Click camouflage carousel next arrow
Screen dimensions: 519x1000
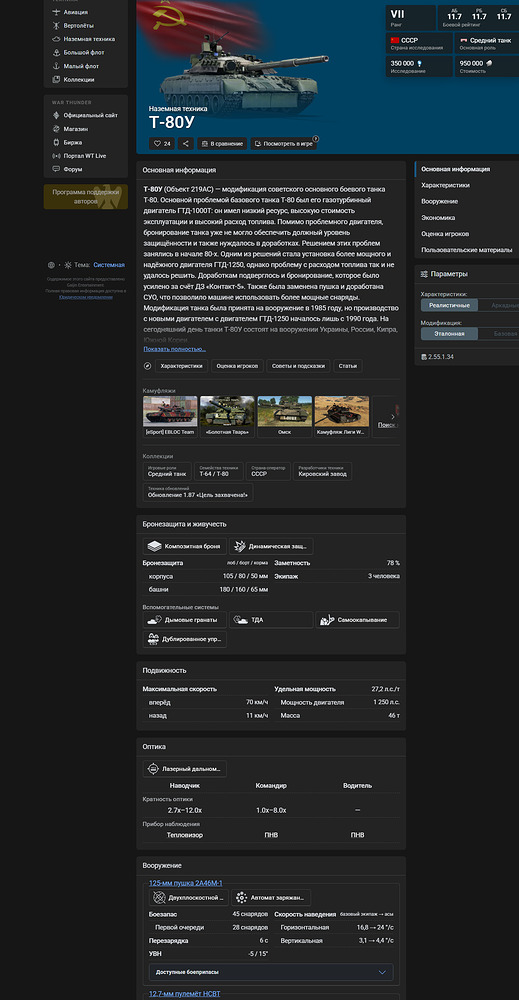393,416
